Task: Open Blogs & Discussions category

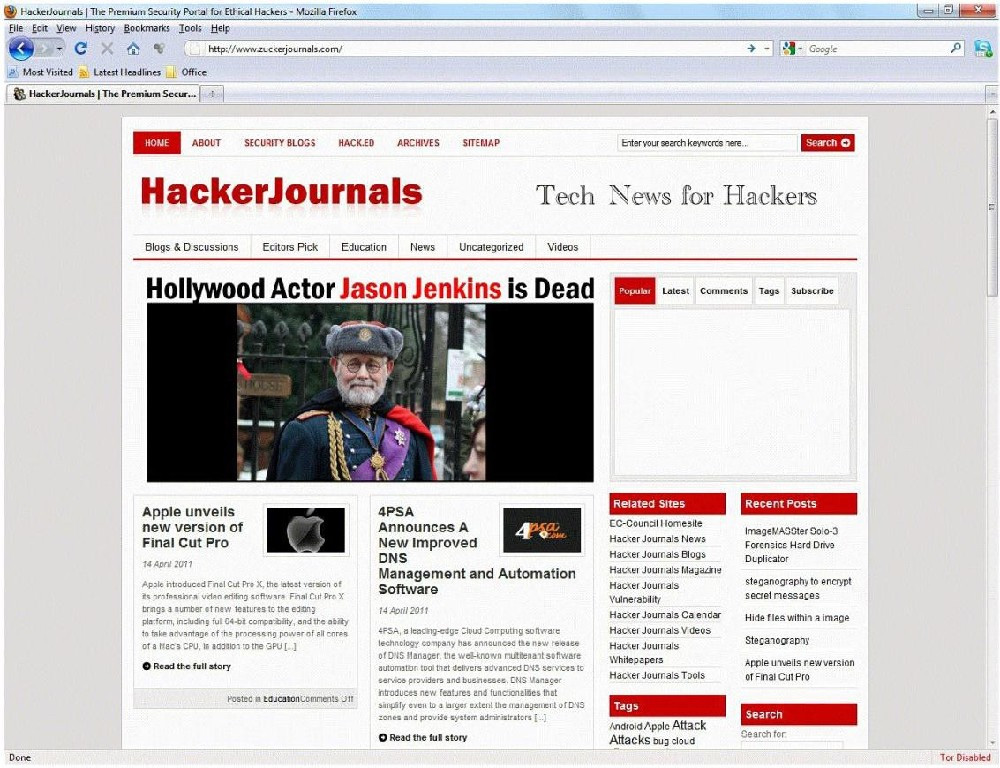Action: coord(191,247)
